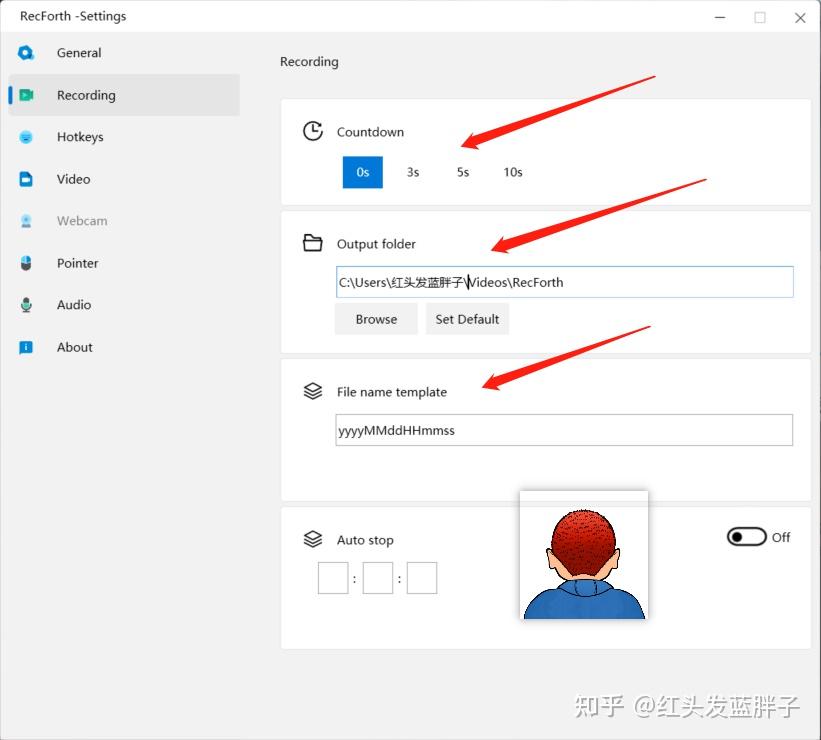
Task: Click the Recording camera icon in sidebar
Action: click(x=26, y=95)
